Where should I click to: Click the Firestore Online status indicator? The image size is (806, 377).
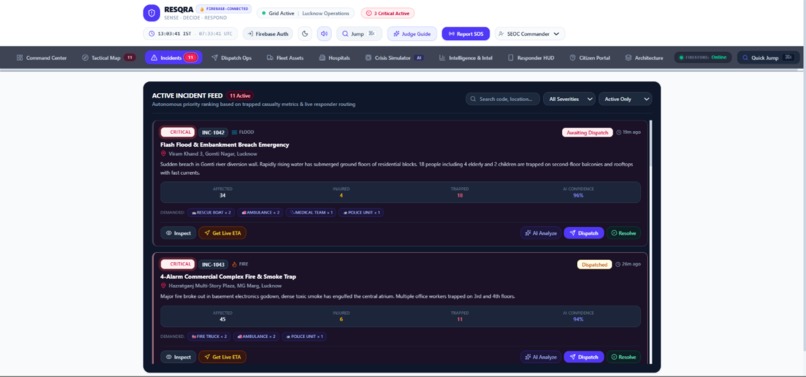click(x=703, y=58)
